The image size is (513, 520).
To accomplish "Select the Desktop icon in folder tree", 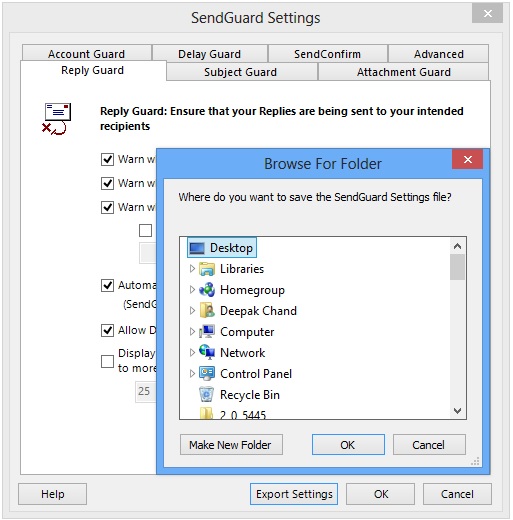I will (197, 248).
